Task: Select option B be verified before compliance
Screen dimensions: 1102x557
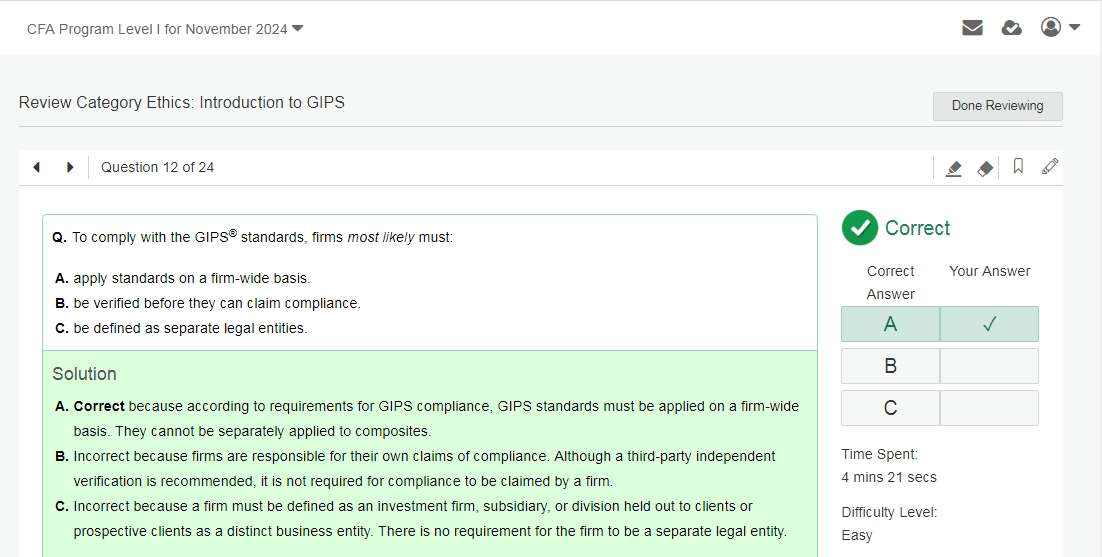Action: coord(216,303)
